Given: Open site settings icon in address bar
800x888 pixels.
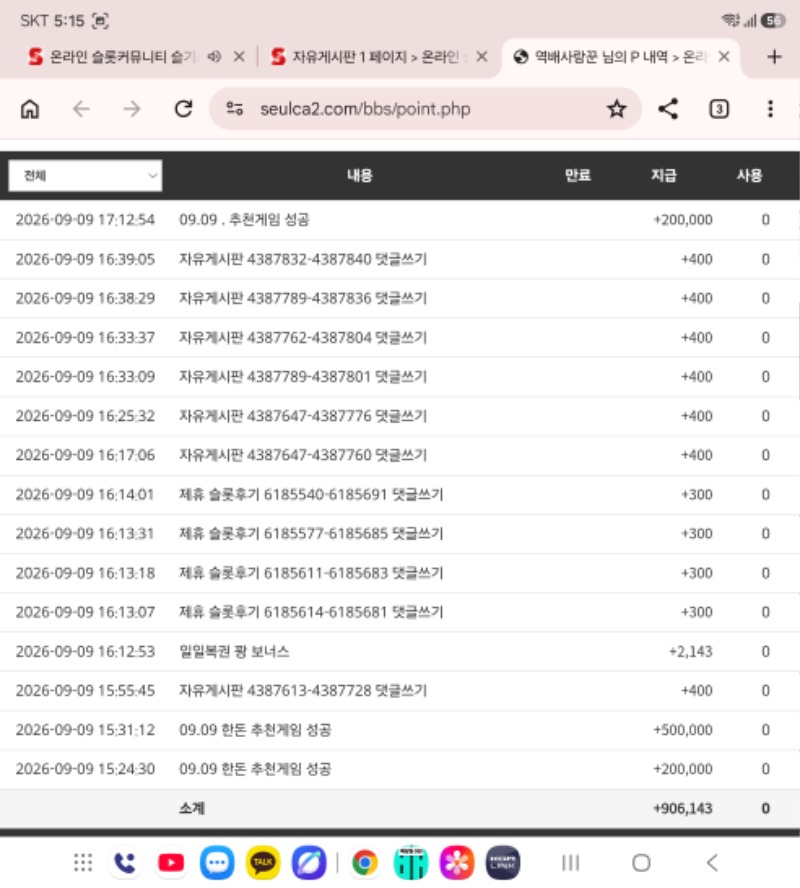Looking at the screenshot, I should [234, 108].
